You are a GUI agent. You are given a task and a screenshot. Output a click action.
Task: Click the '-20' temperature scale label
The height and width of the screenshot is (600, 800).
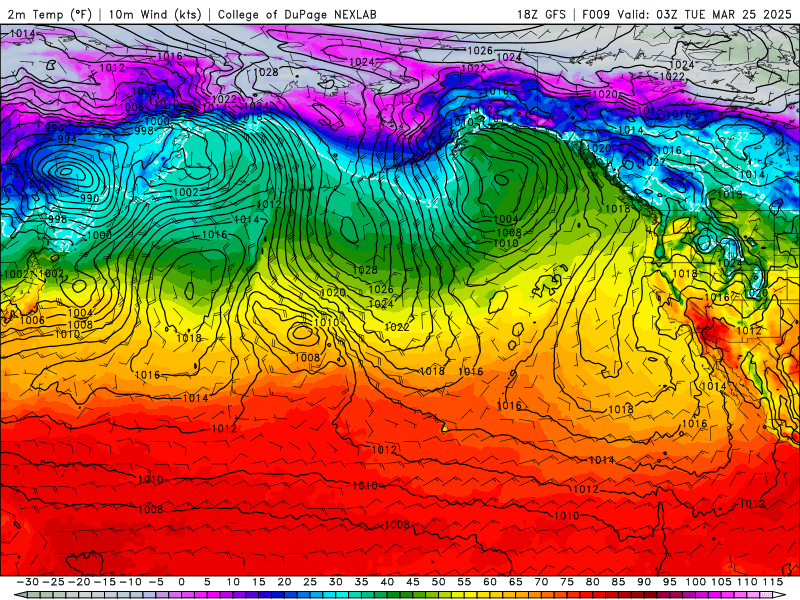coord(79,582)
